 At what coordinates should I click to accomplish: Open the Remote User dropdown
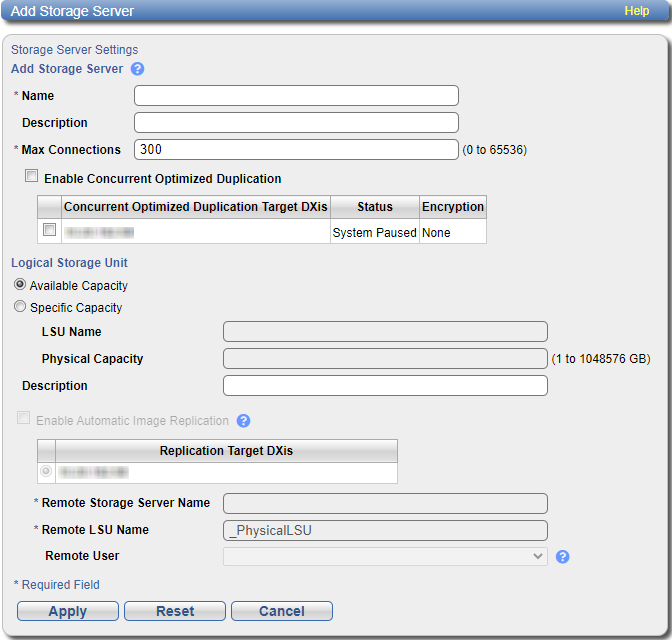(385, 556)
